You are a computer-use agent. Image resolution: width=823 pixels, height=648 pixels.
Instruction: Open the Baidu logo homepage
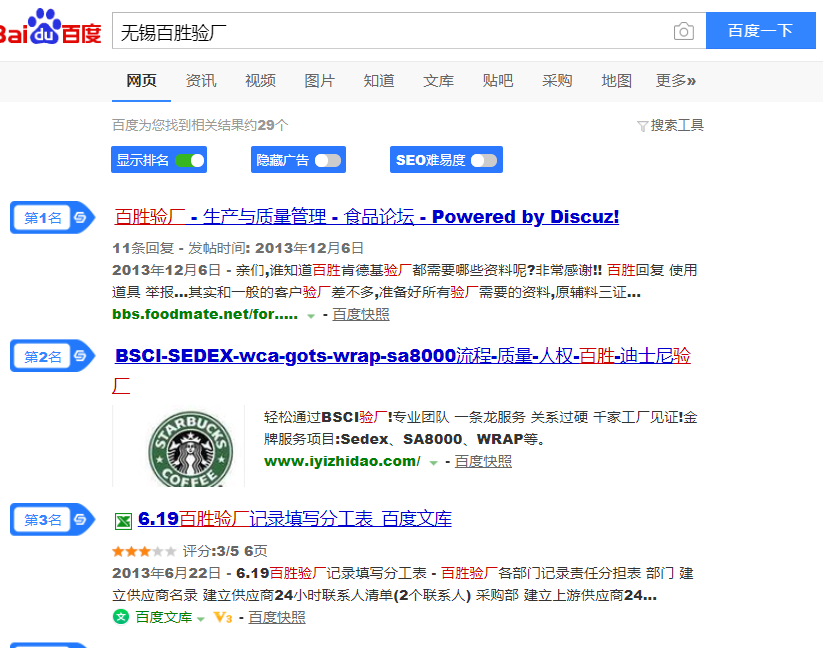coord(50,27)
